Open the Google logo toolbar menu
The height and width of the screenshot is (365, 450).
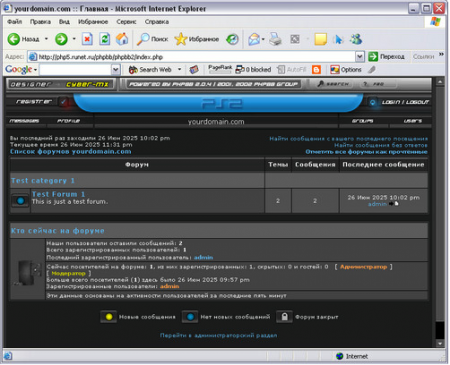point(21,70)
